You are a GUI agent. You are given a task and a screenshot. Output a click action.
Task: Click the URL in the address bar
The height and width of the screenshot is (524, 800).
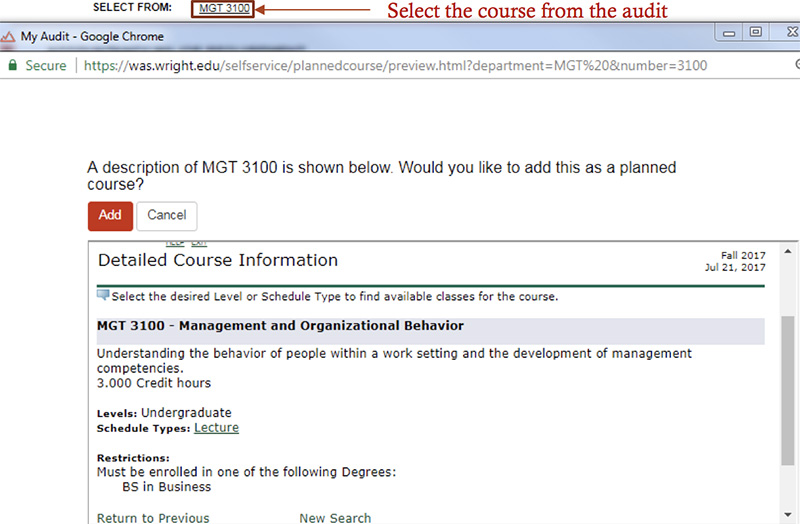pyautogui.click(x=395, y=66)
